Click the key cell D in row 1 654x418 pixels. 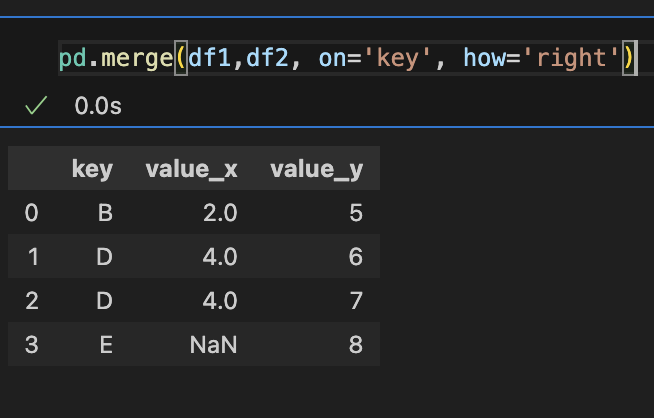tap(104, 257)
